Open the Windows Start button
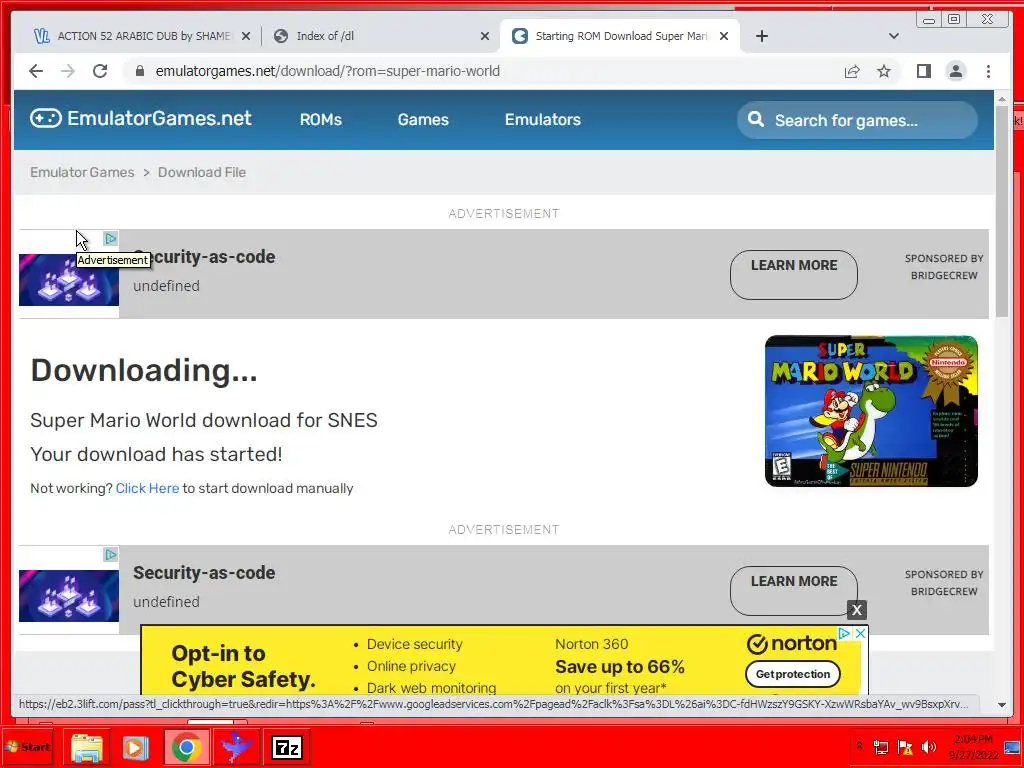 (x=27, y=746)
